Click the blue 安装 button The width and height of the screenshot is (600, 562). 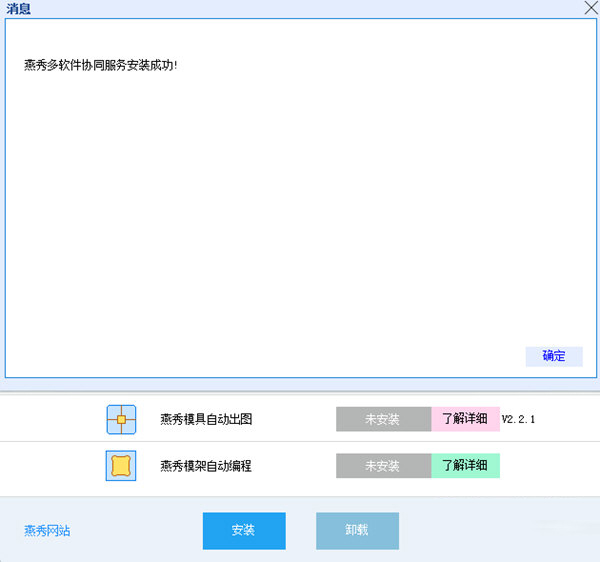[244, 531]
